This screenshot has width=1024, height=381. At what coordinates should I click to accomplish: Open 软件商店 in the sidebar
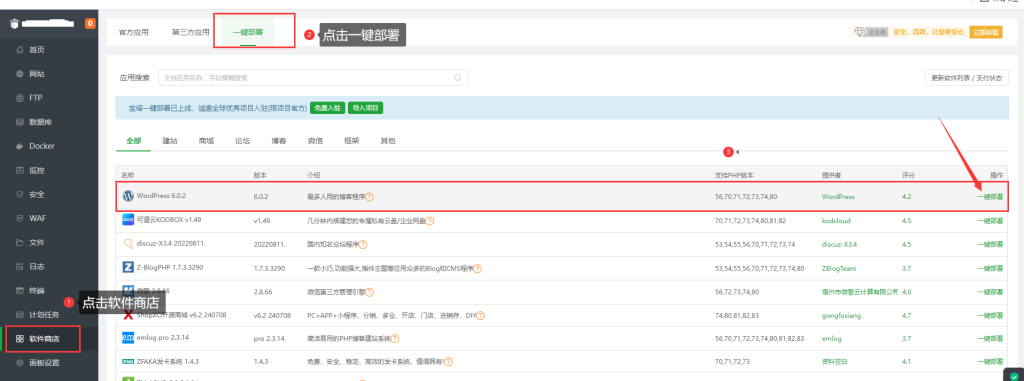point(44,339)
